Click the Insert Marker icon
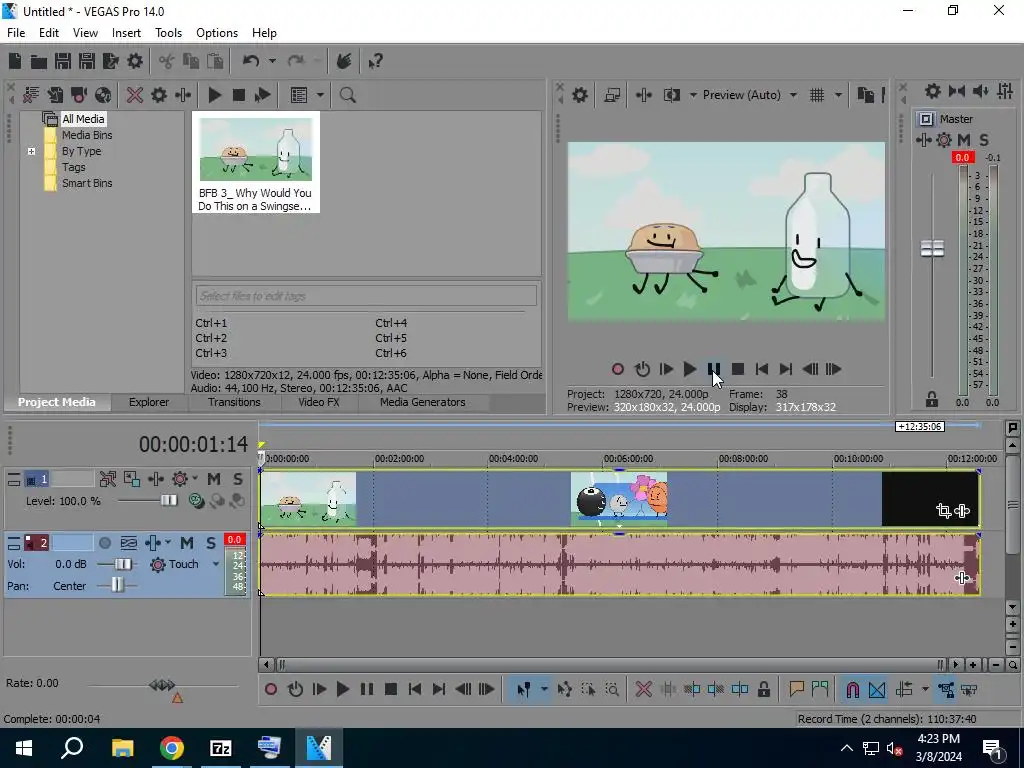1024x768 pixels. [796, 689]
